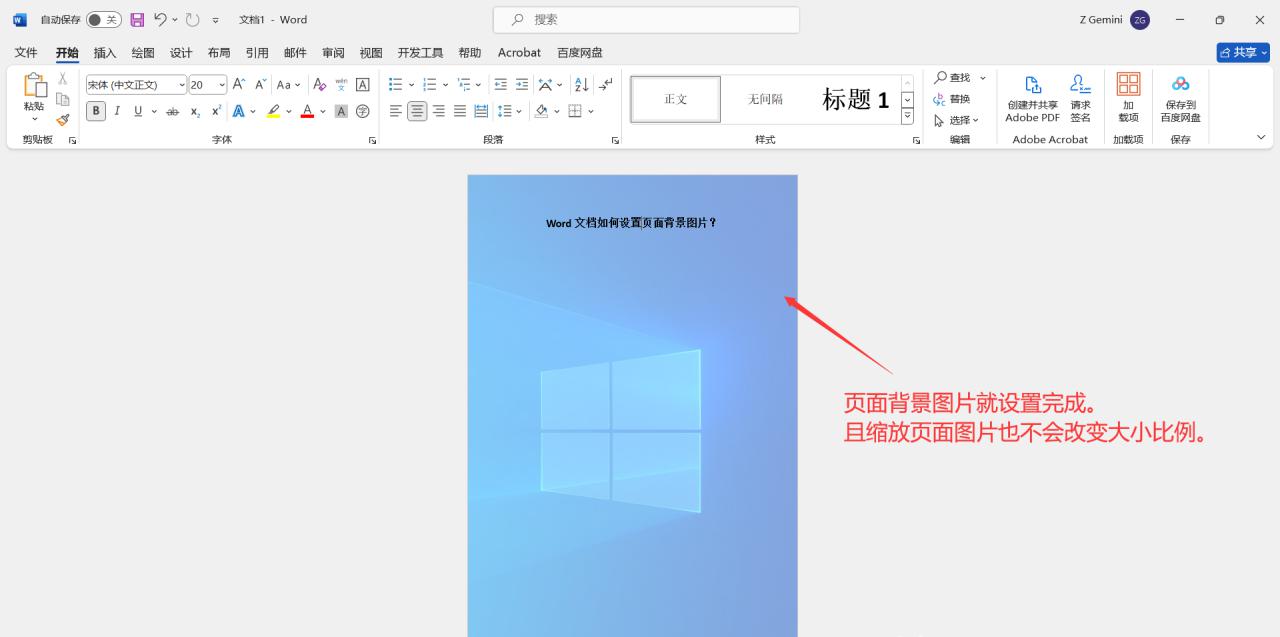Image resolution: width=1280 pixels, height=637 pixels.
Task: Justify paragraph text
Action: [x=460, y=111]
